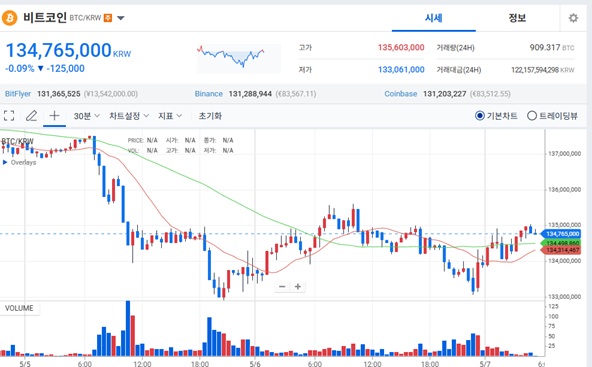Screen dimensions: 592x367
Task: Click the 초기화 reset button
Action: (x=210, y=116)
